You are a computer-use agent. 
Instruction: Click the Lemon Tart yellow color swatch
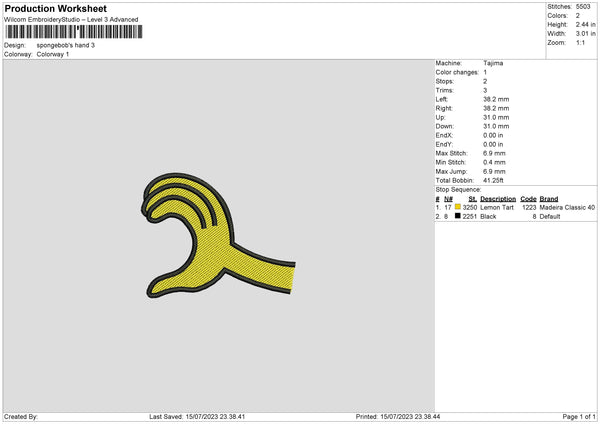pos(458,207)
